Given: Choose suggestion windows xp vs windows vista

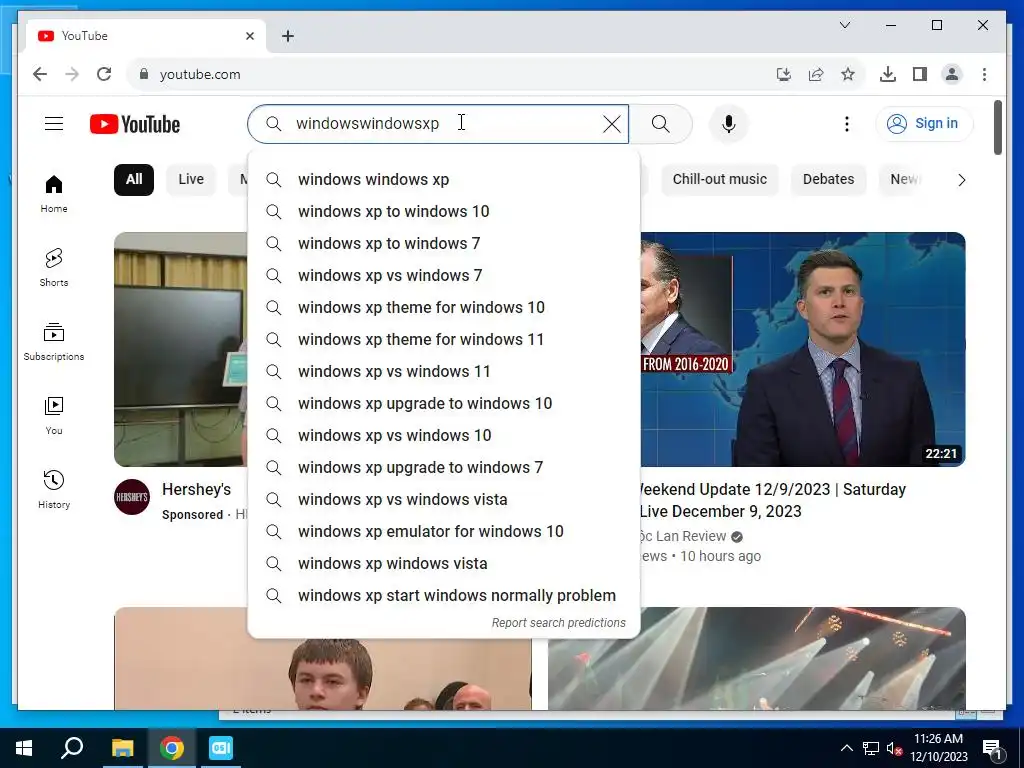Looking at the screenshot, I should click(444, 500).
